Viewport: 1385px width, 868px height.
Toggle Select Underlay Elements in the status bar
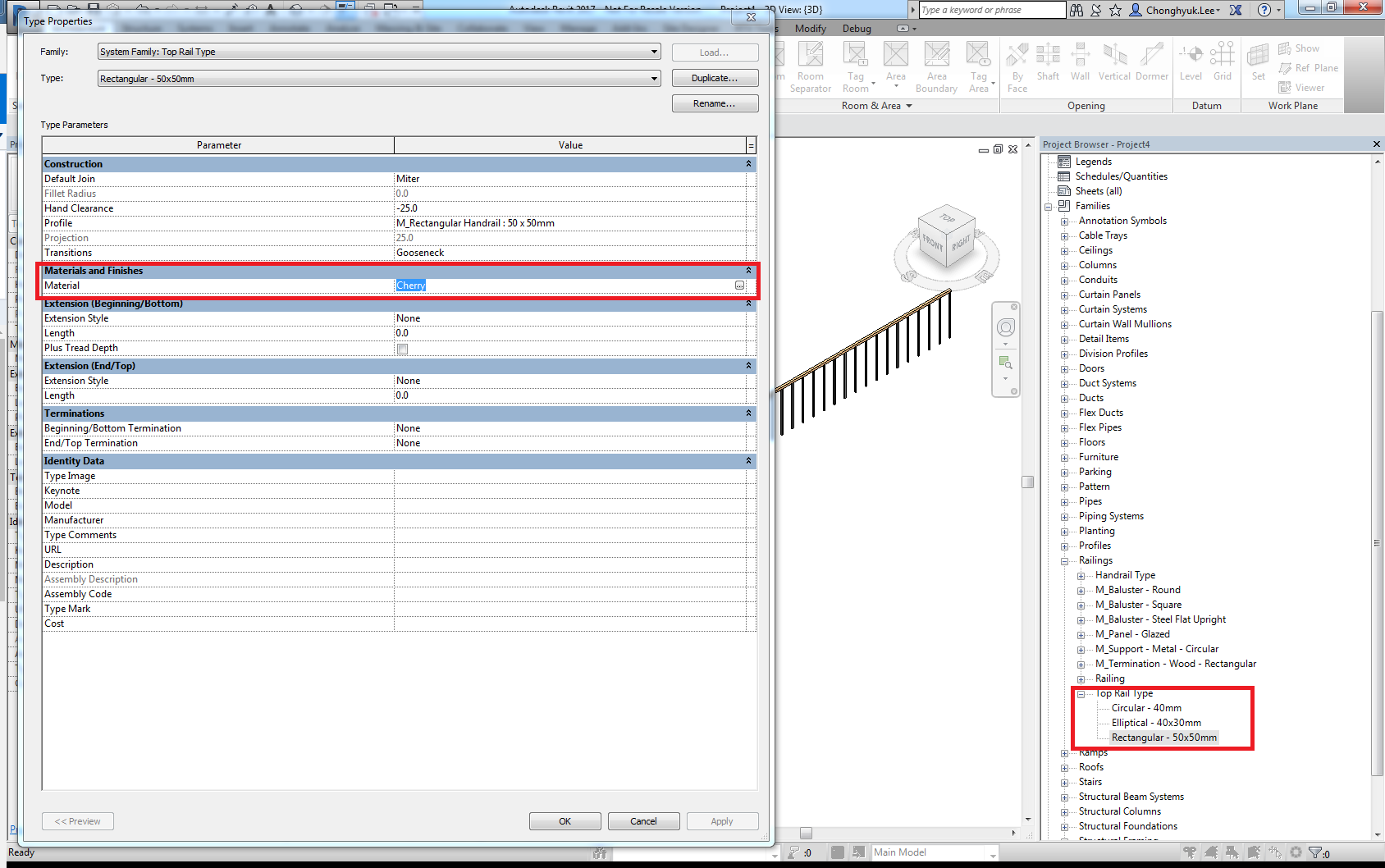[x=1211, y=853]
